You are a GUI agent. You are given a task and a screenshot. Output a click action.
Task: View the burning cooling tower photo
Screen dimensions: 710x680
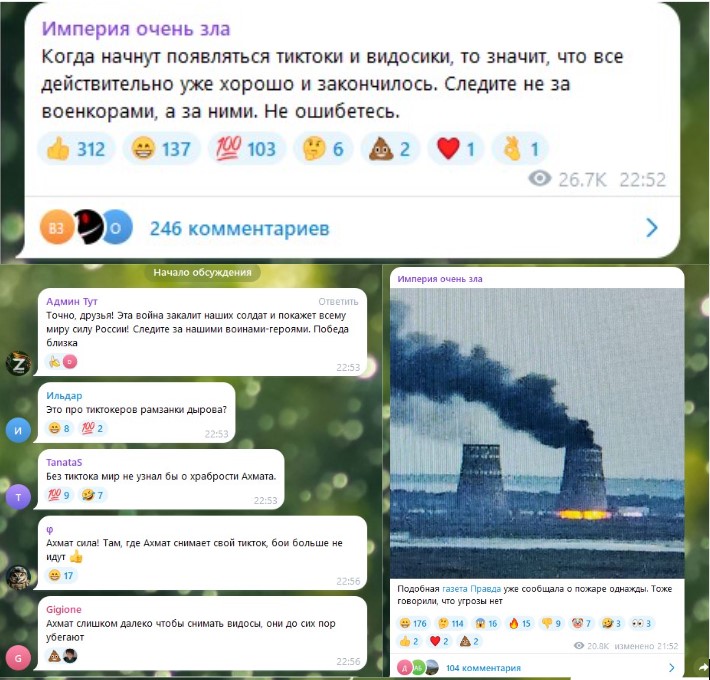(x=537, y=433)
